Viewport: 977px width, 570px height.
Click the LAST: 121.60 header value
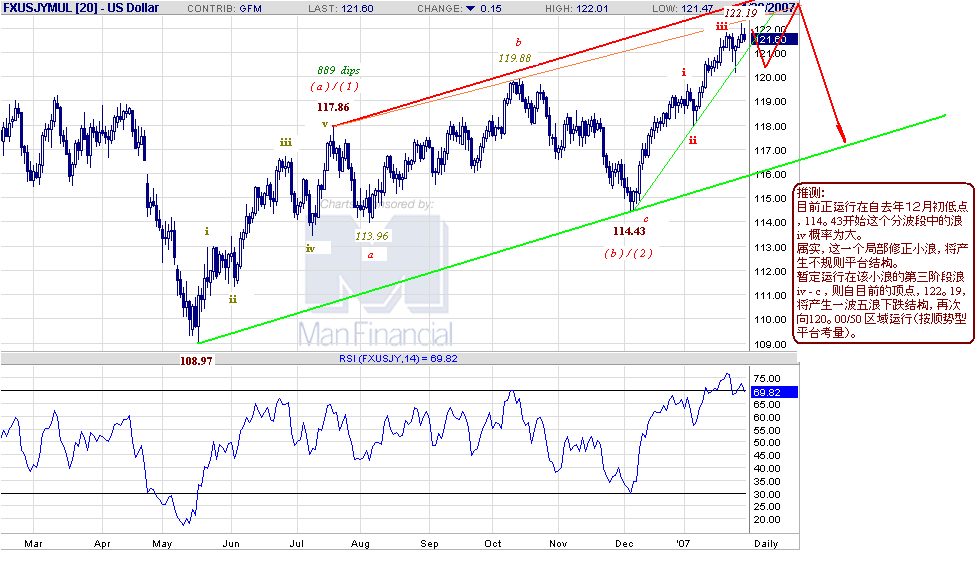pyautogui.click(x=341, y=9)
